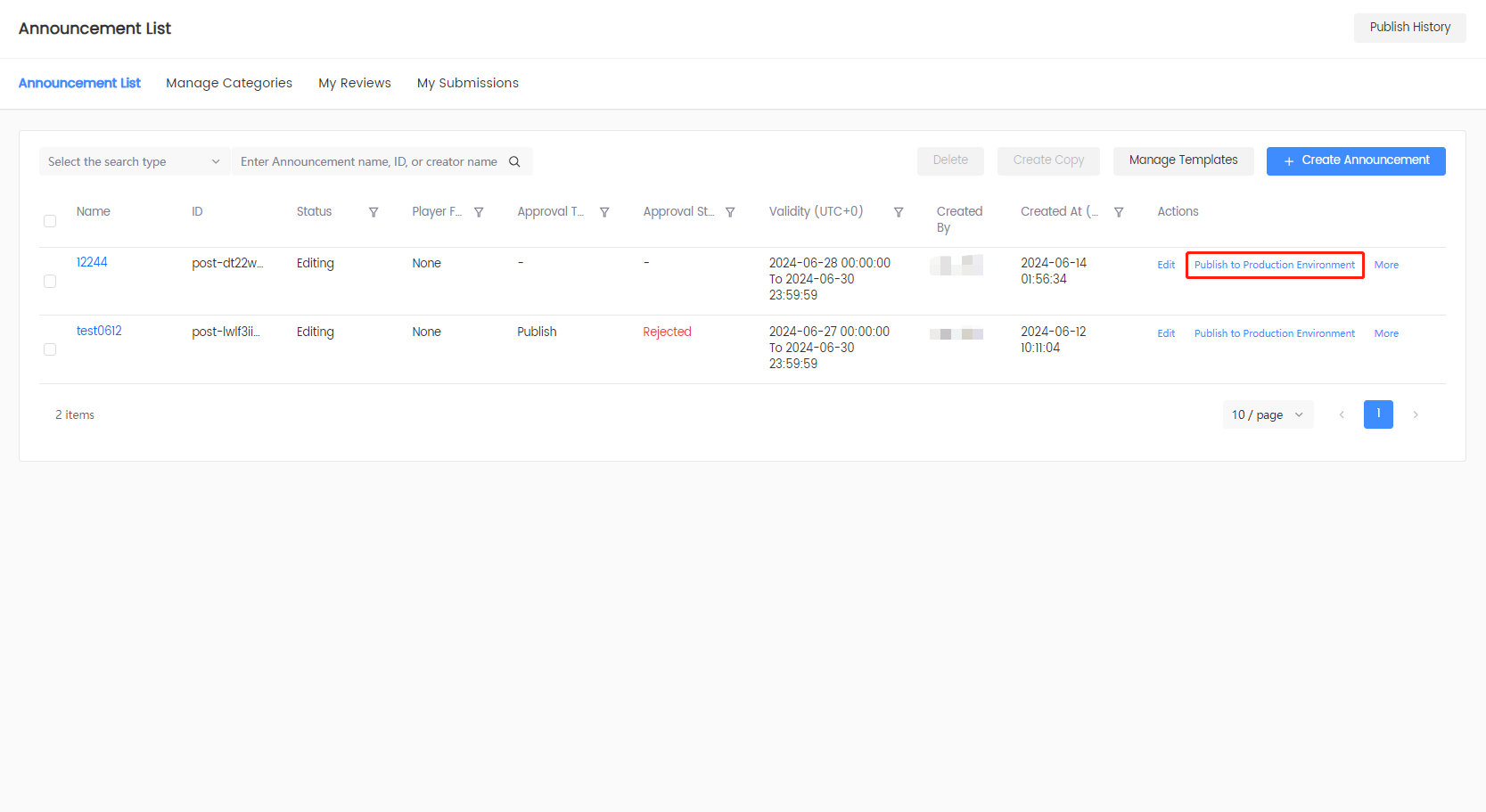Publish announcement 12244 to Production Environment
Image resolution: width=1486 pixels, height=812 pixels.
click(x=1274, y=265)
